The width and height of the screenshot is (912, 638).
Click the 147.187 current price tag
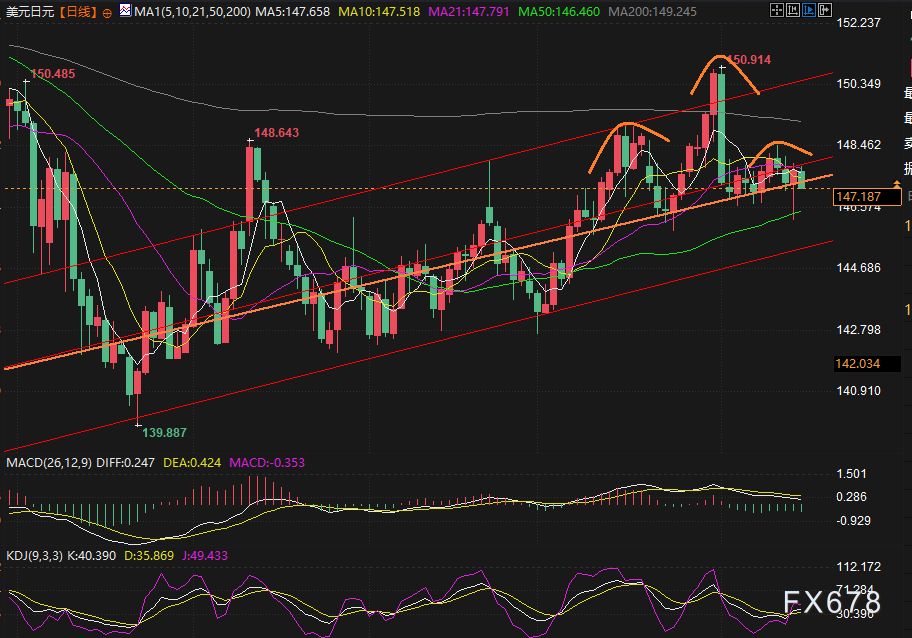click(857, 198)
